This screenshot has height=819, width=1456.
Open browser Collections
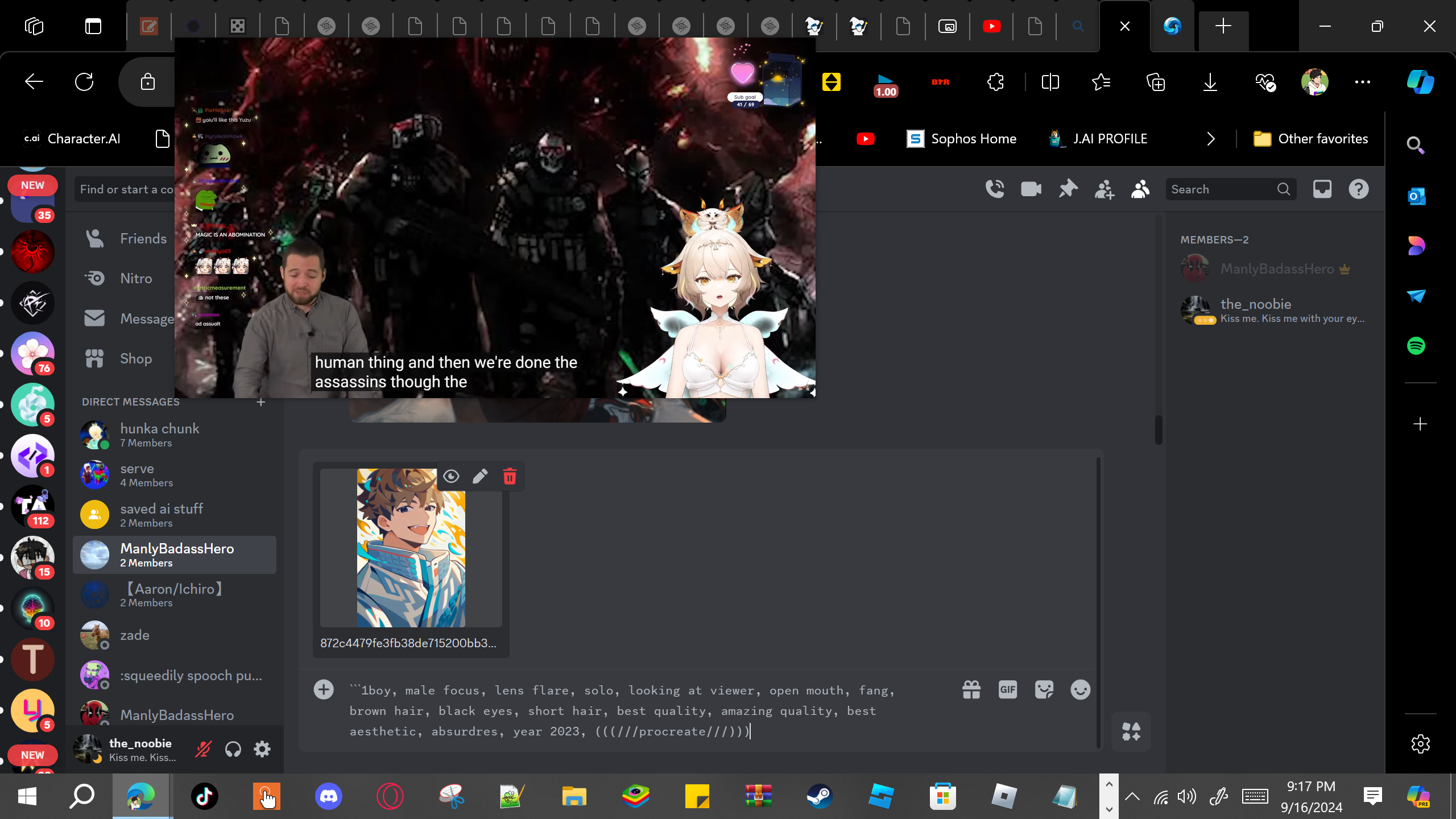[1156, 82]
